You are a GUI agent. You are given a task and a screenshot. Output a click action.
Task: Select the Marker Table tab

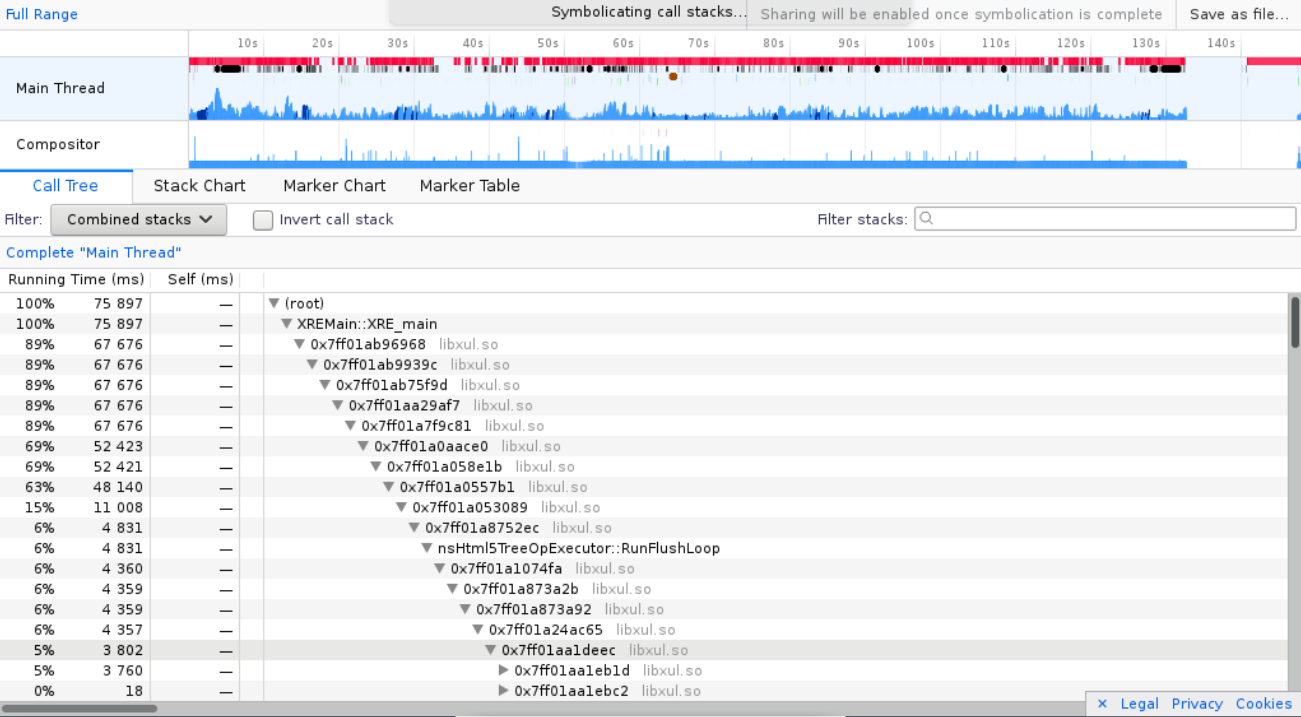tap(469, 186)
